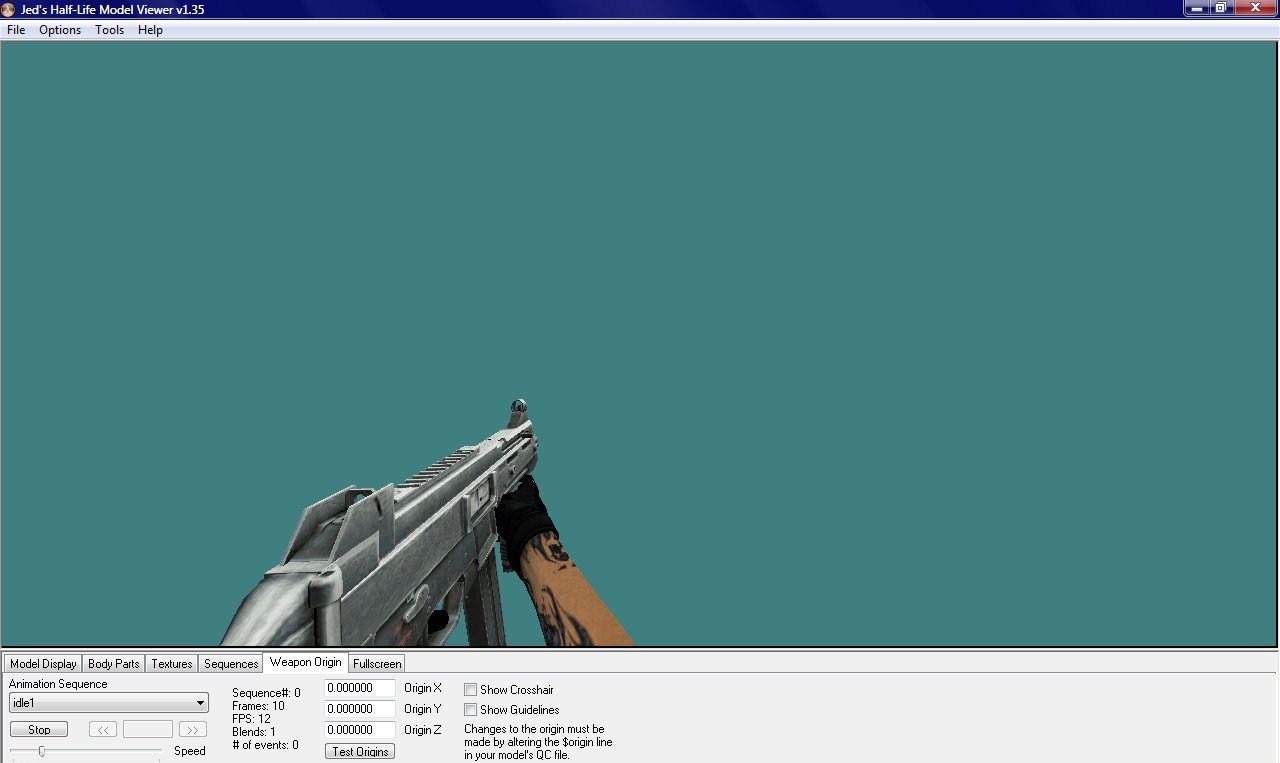Switch to the Model Display tab

point(43,663)
